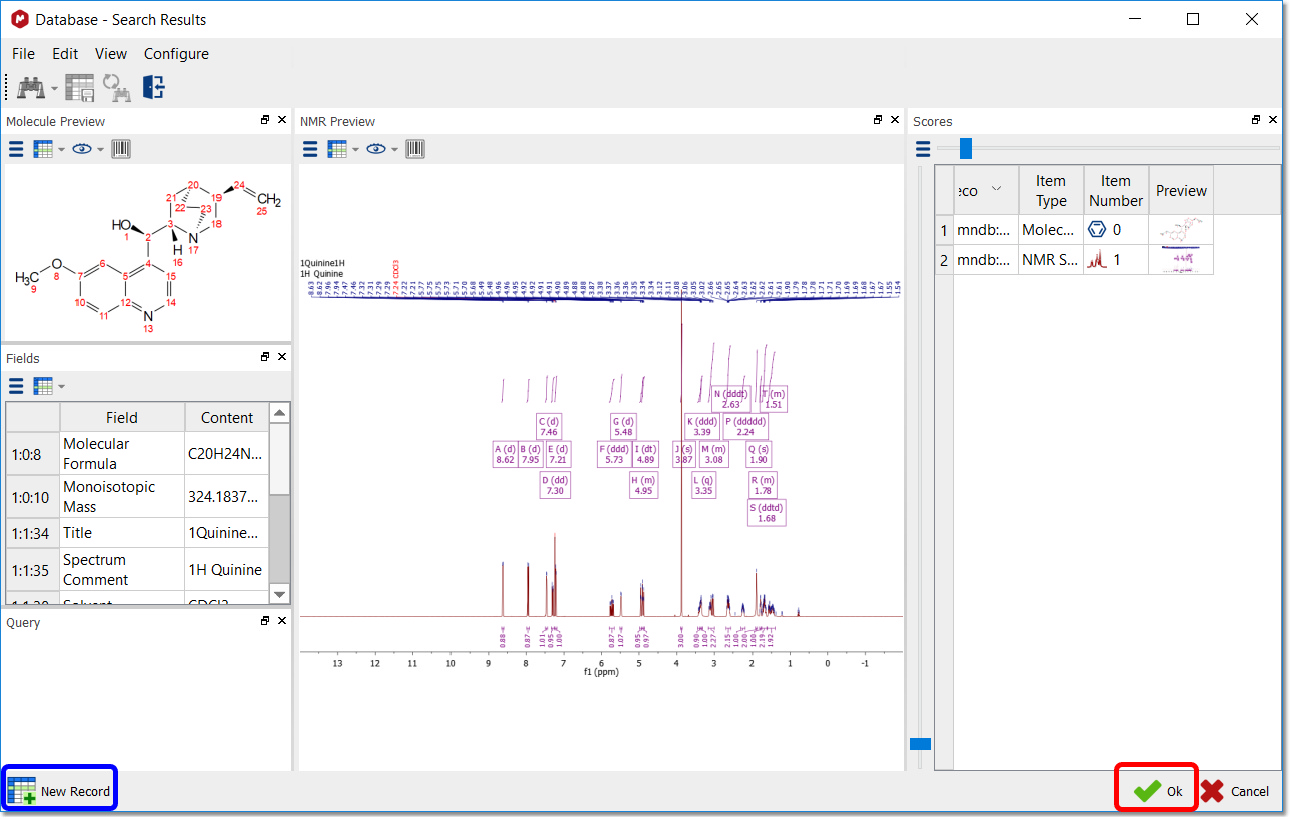Open hamburger menu in Scores panel
1290x819 pixels.
pyautogui.click(x=922, y=149)
